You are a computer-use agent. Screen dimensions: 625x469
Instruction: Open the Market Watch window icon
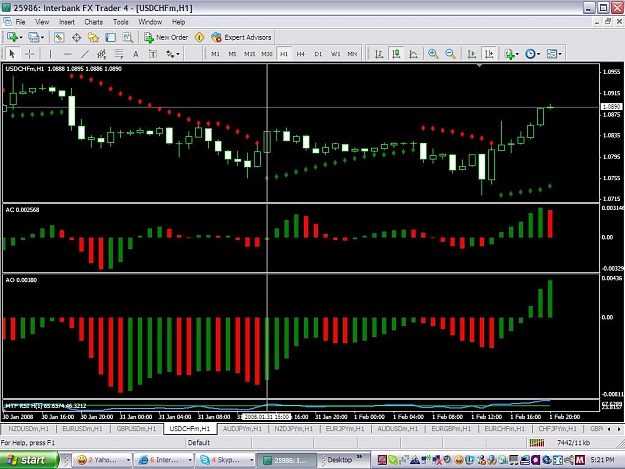click(59, 37)
